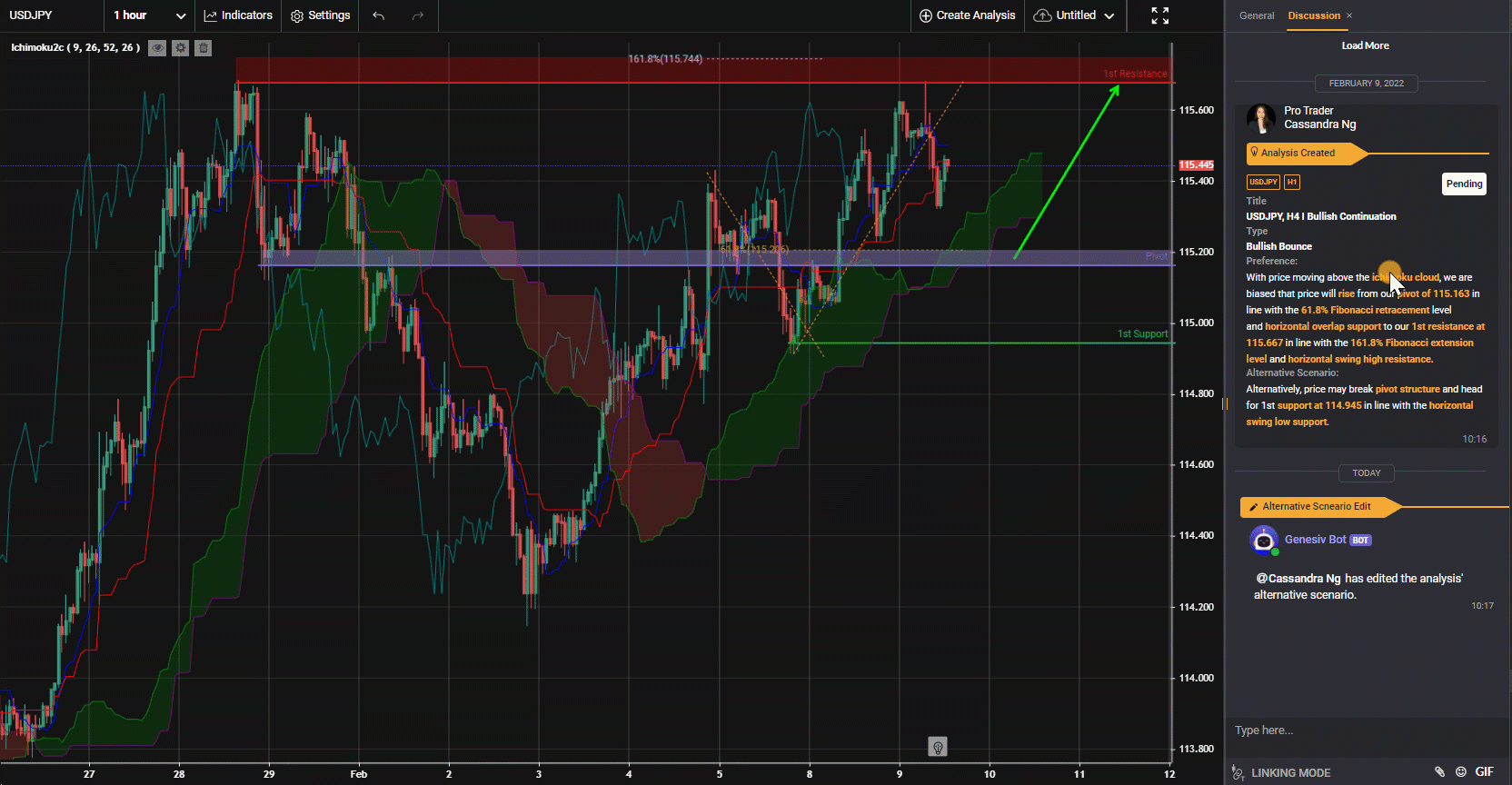1512x785 pixels.
Task: Click the TODAY date separator
Action: click(1366, 472)
